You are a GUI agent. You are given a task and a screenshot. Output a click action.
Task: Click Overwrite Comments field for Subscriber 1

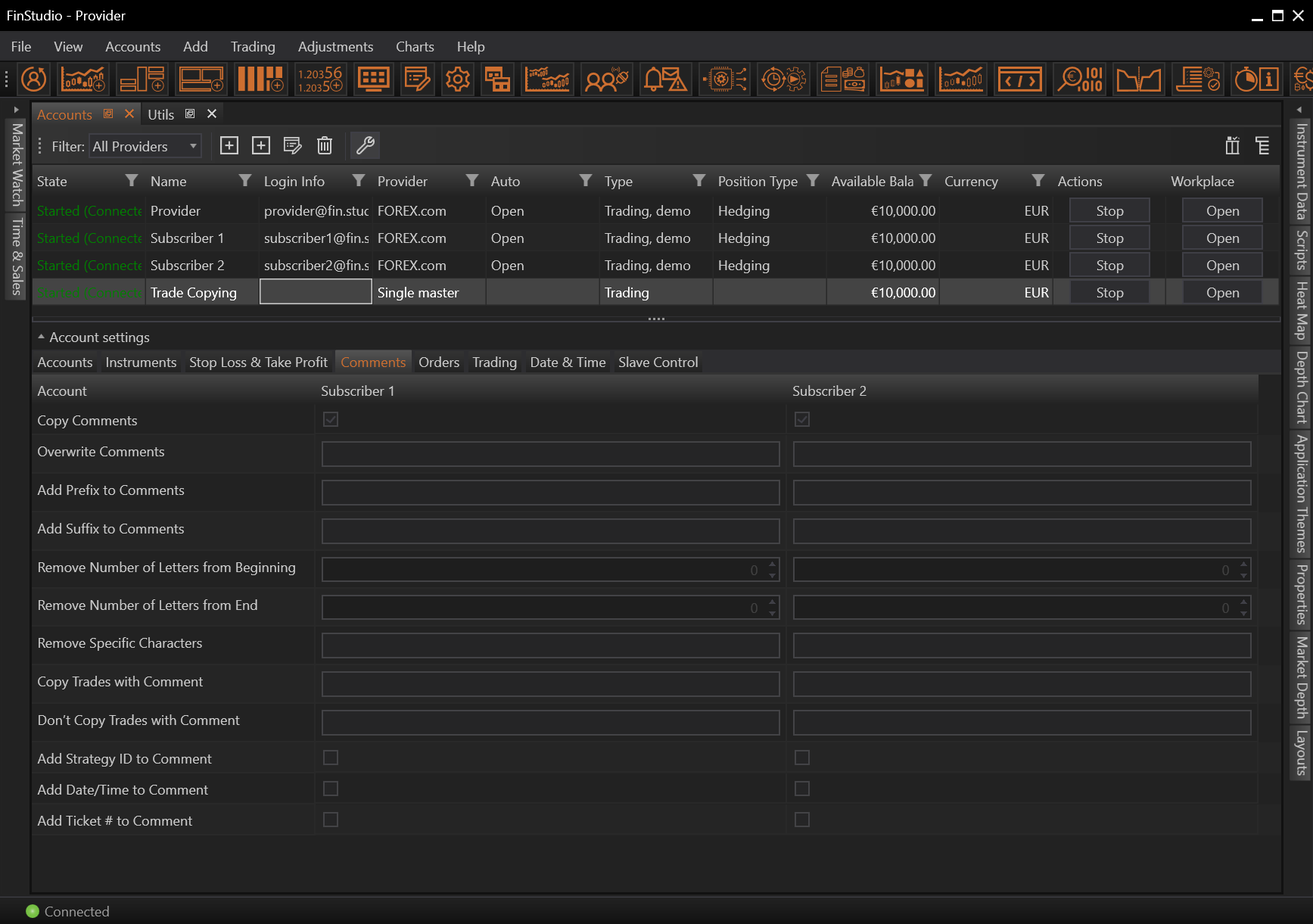pyautogui.click(x=550, y=454)
